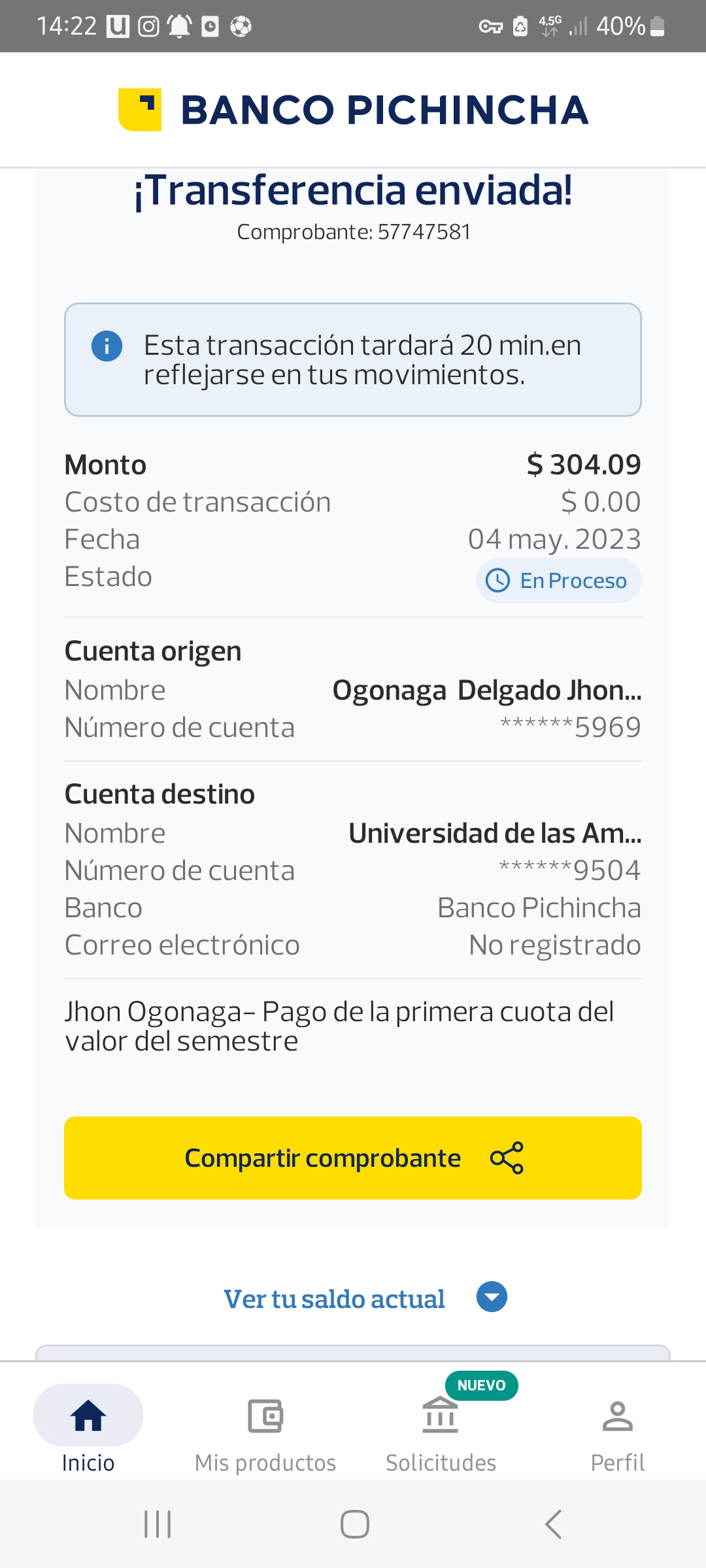Tap the Banco Pichincha yellow logo icon
The image size is (706, 1568).
(140, 109)
